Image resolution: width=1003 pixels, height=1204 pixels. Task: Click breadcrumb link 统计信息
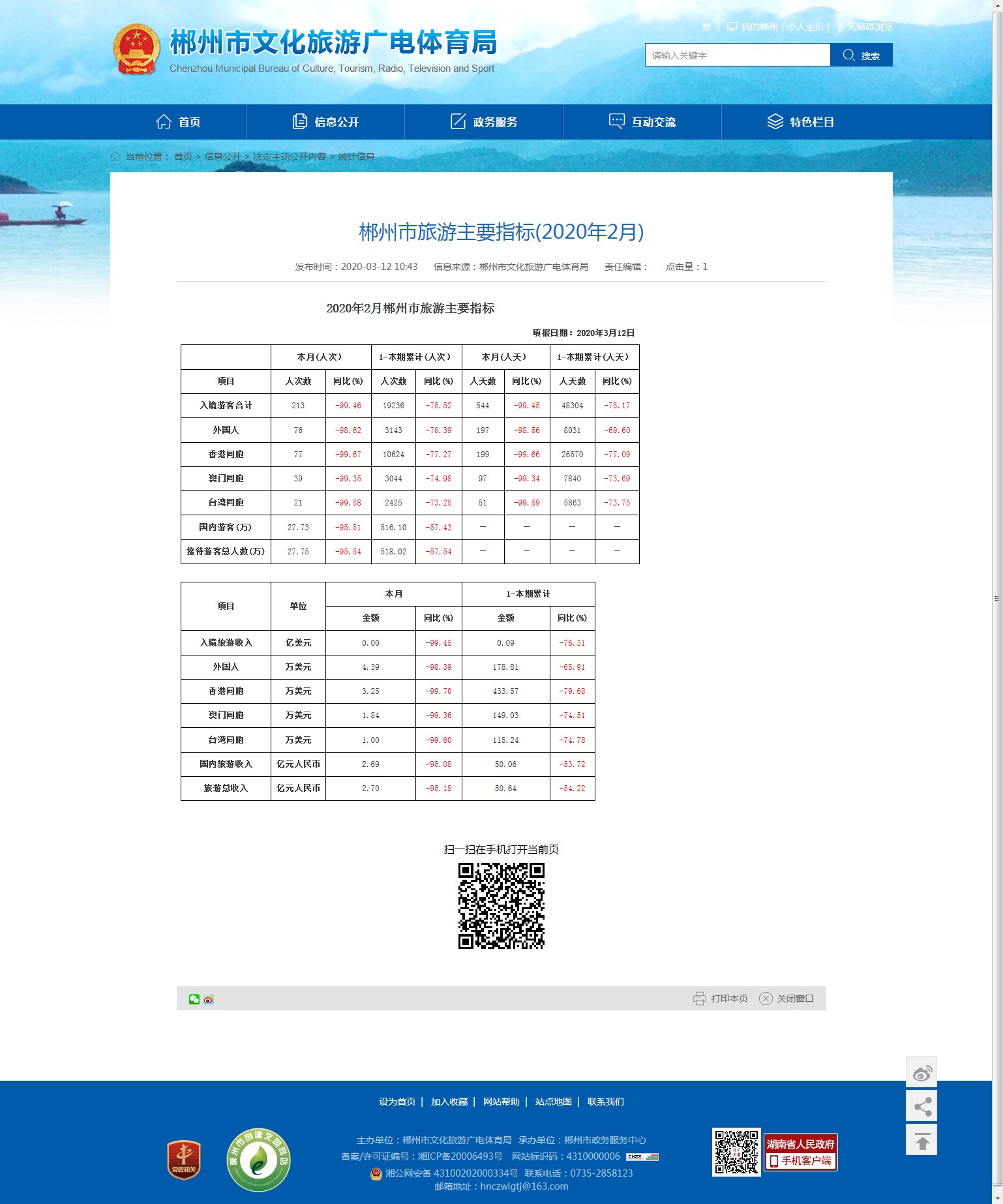coord(356,157)
